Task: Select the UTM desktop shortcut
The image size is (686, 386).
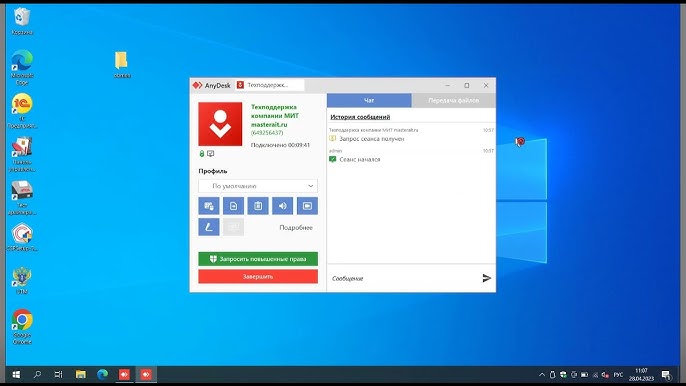Action: 22,281
